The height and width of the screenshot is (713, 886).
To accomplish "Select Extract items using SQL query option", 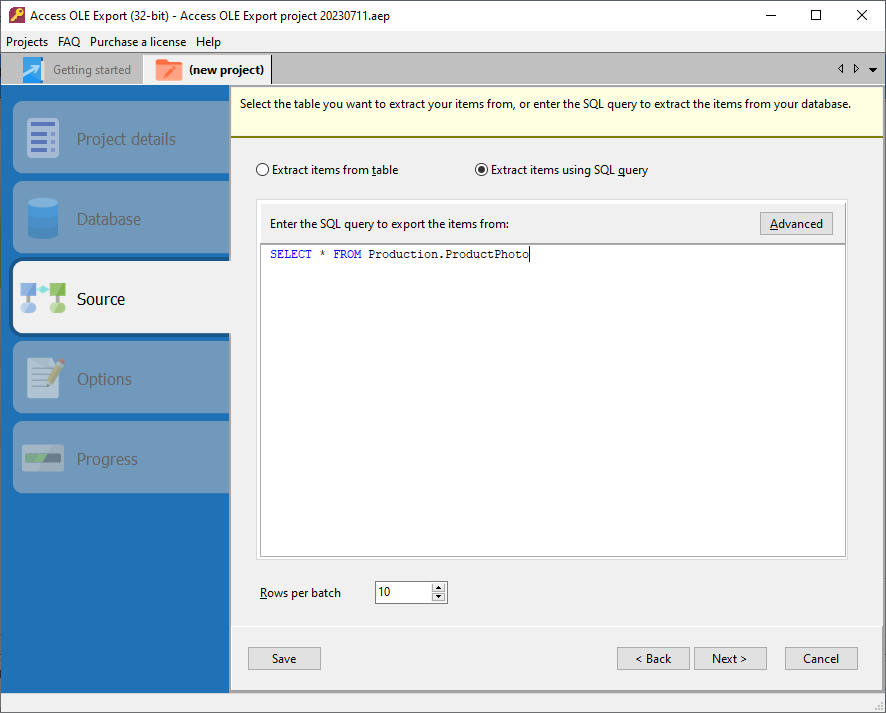I will tap(482, 170).
